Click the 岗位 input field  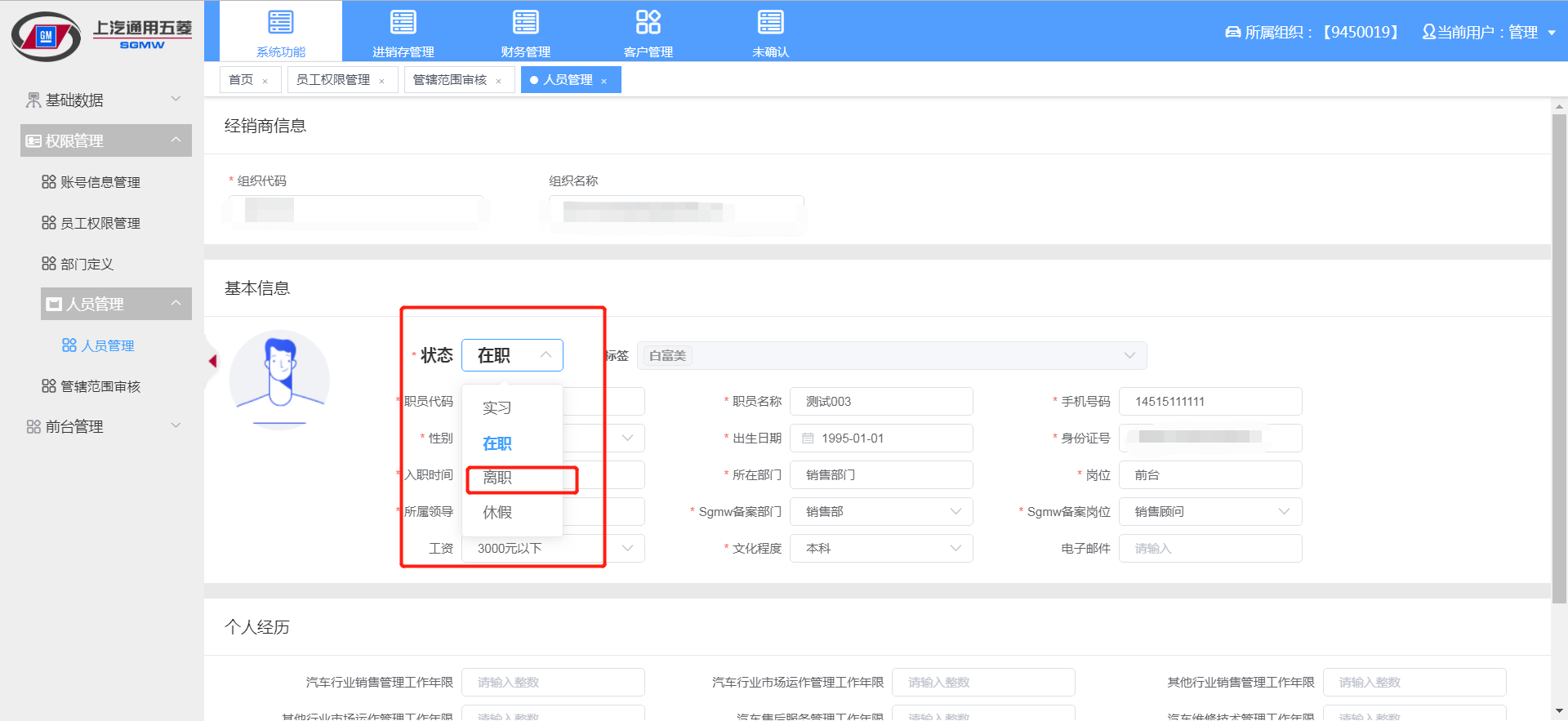[1210, 474]
